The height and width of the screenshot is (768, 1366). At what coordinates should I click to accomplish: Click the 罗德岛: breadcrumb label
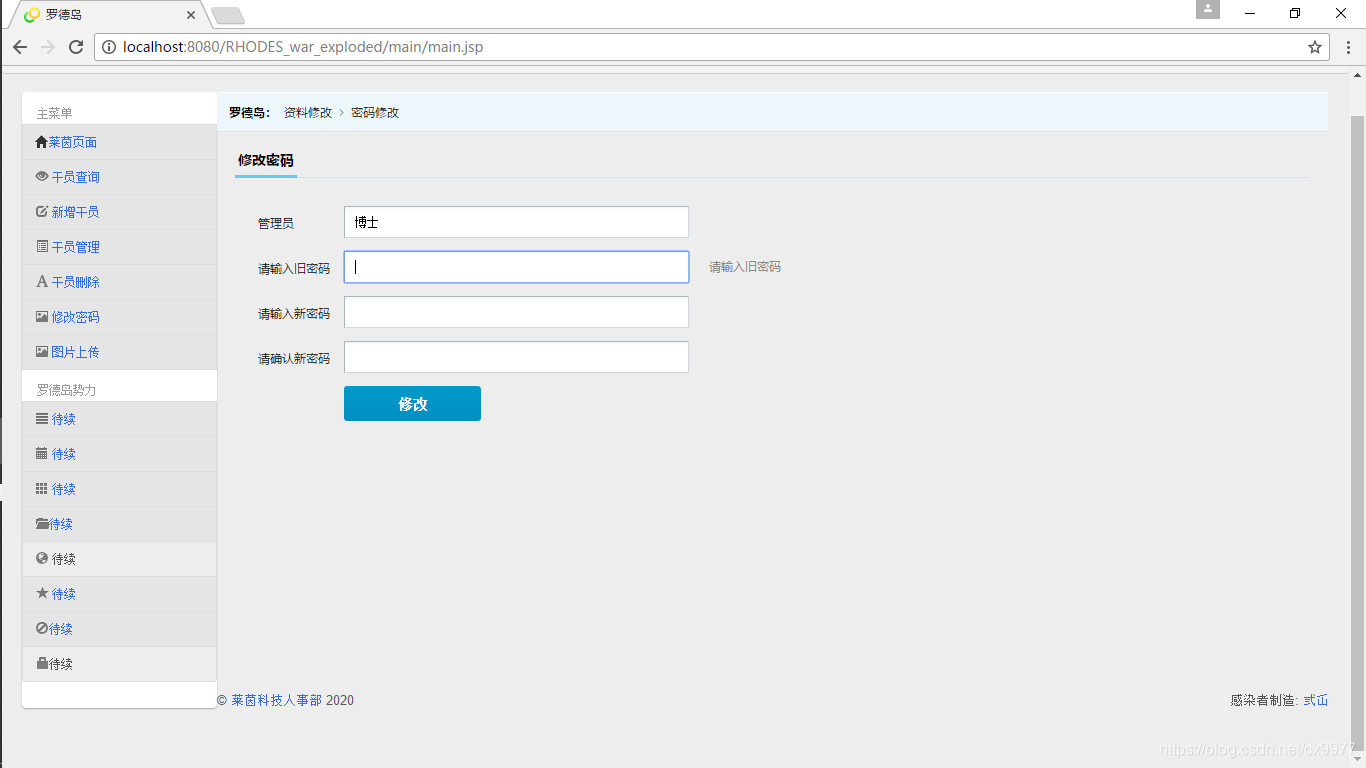coord(250,113)
